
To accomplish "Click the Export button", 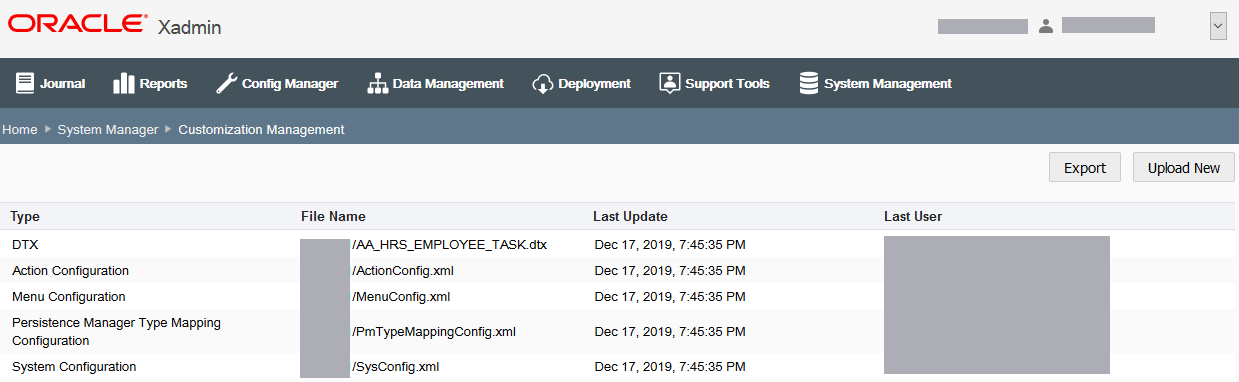I will click(x=1085, y=168).
